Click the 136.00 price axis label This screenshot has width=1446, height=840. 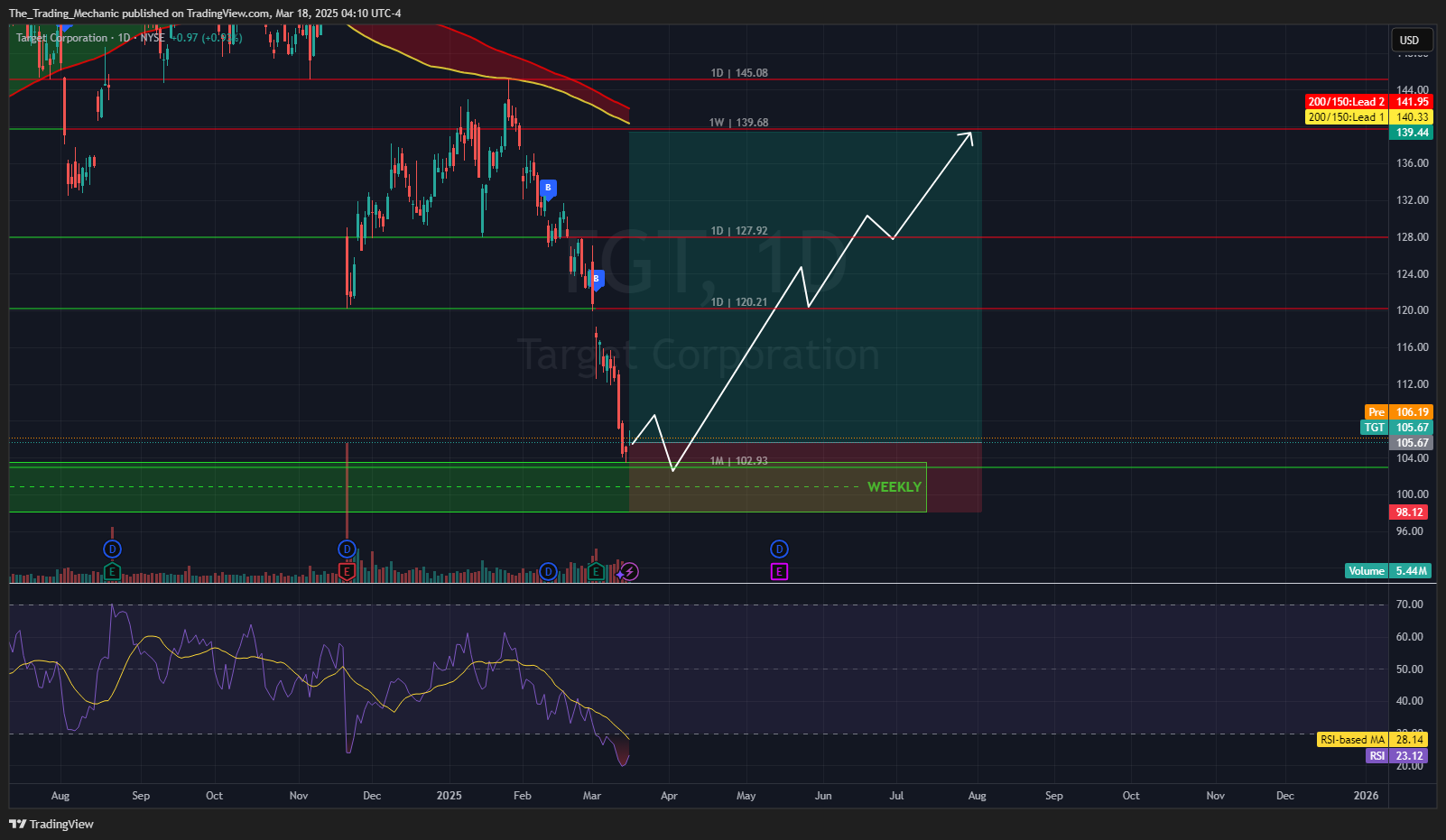click(1413, 163)
